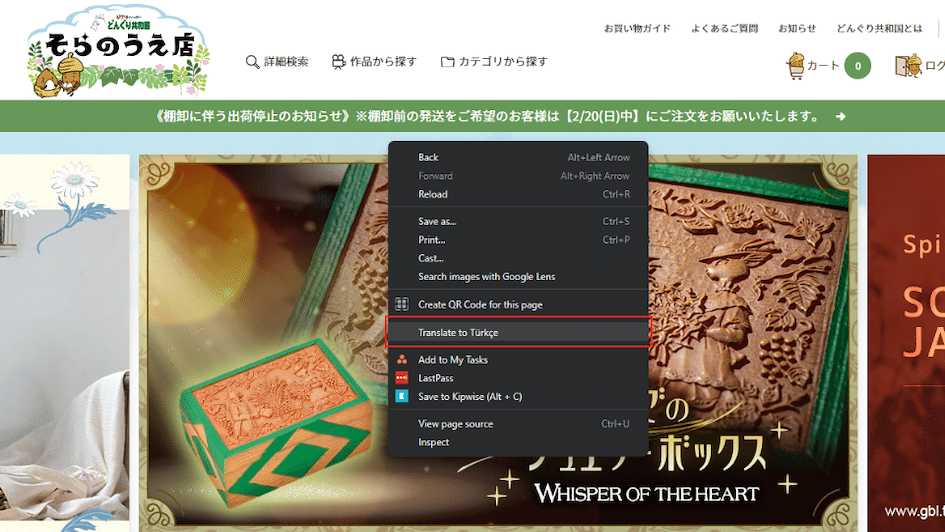Choose Cast... in the context menu
Screen dimensions: 945x532
coord(518,258)
